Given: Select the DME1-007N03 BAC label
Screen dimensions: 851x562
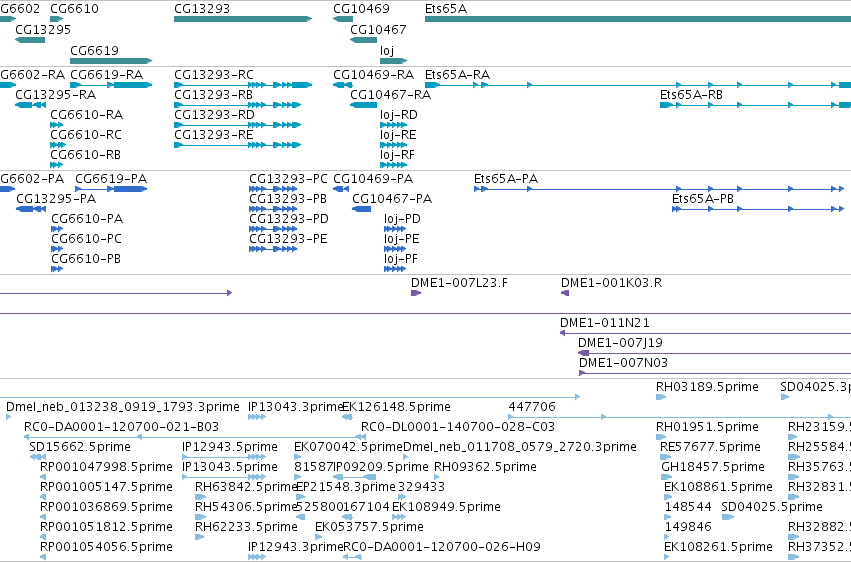Looking at the screenshot, I should click(x=624, y=363).
